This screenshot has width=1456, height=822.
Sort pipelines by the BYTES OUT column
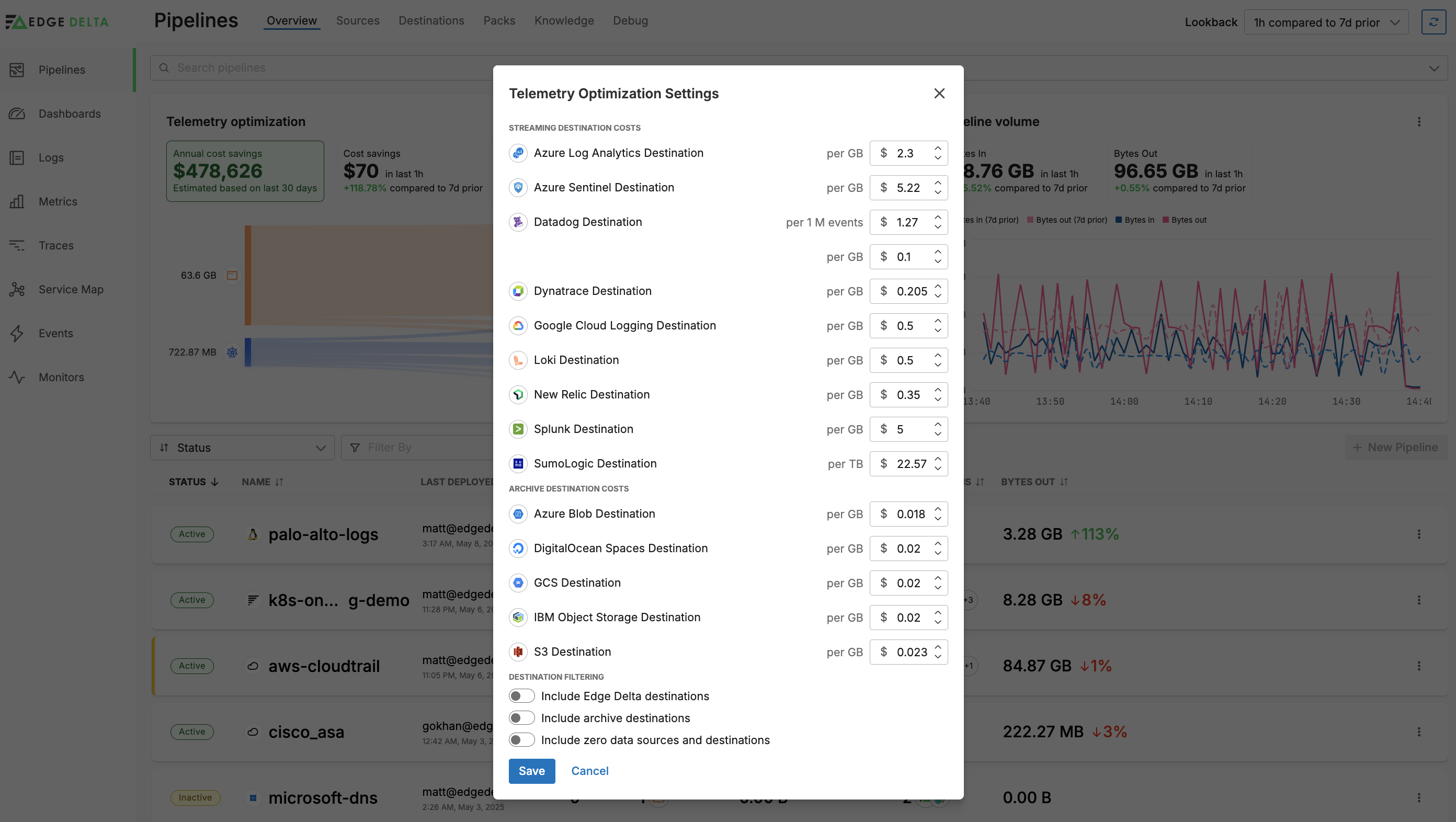click(x=1034, y=482)
